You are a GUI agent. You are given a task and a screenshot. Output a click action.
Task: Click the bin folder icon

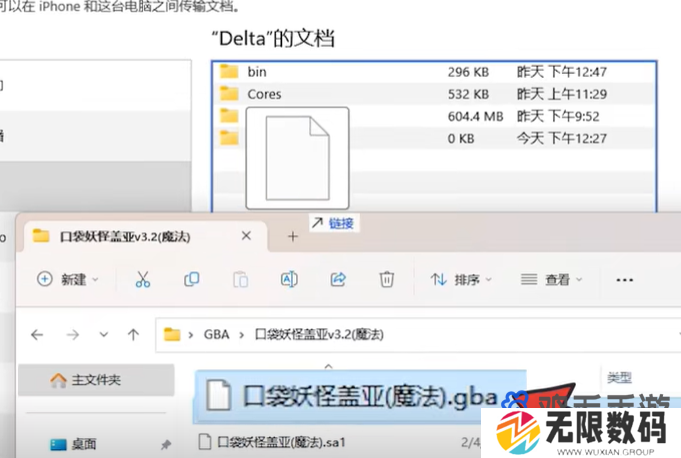coord(229,71)
